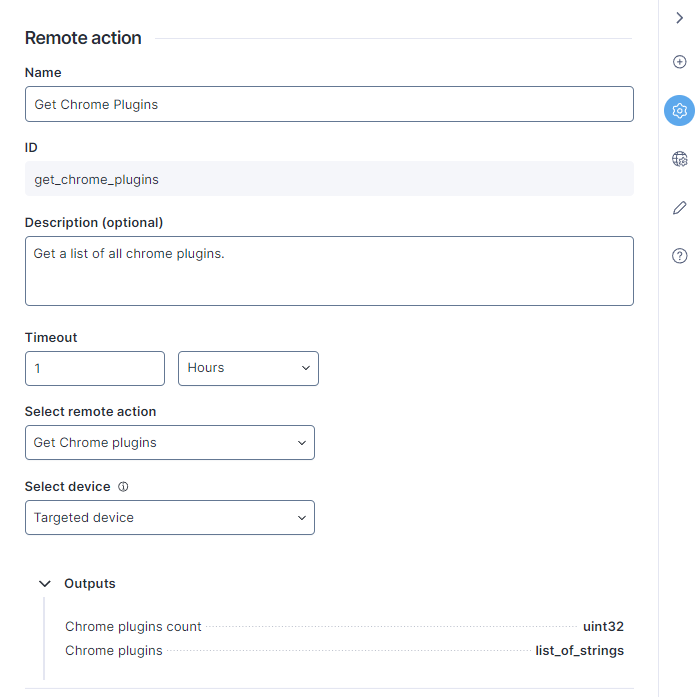Select the Chrome plugins count output row
The image size is (699, 697).
344,627
